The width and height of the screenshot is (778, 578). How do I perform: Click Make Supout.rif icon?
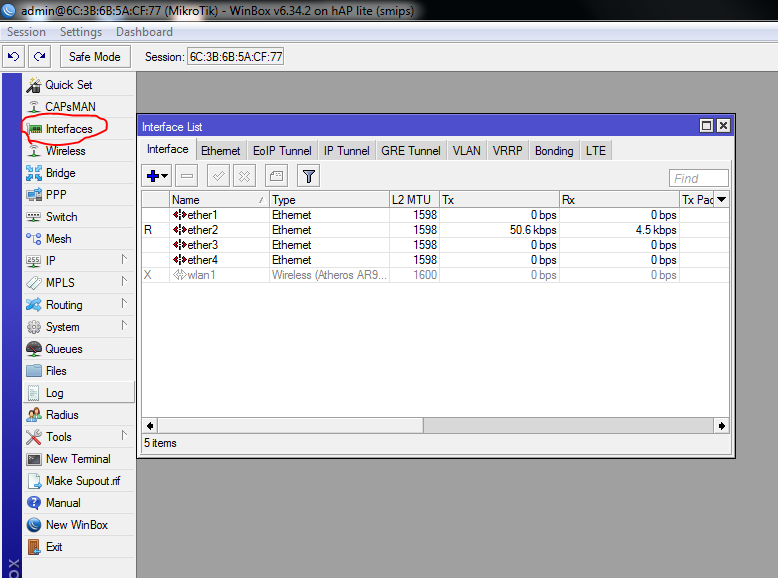click(x=34, y=481)
